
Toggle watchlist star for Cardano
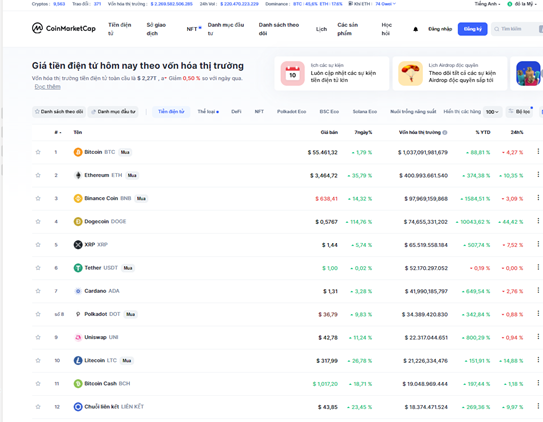pos(38,291)
